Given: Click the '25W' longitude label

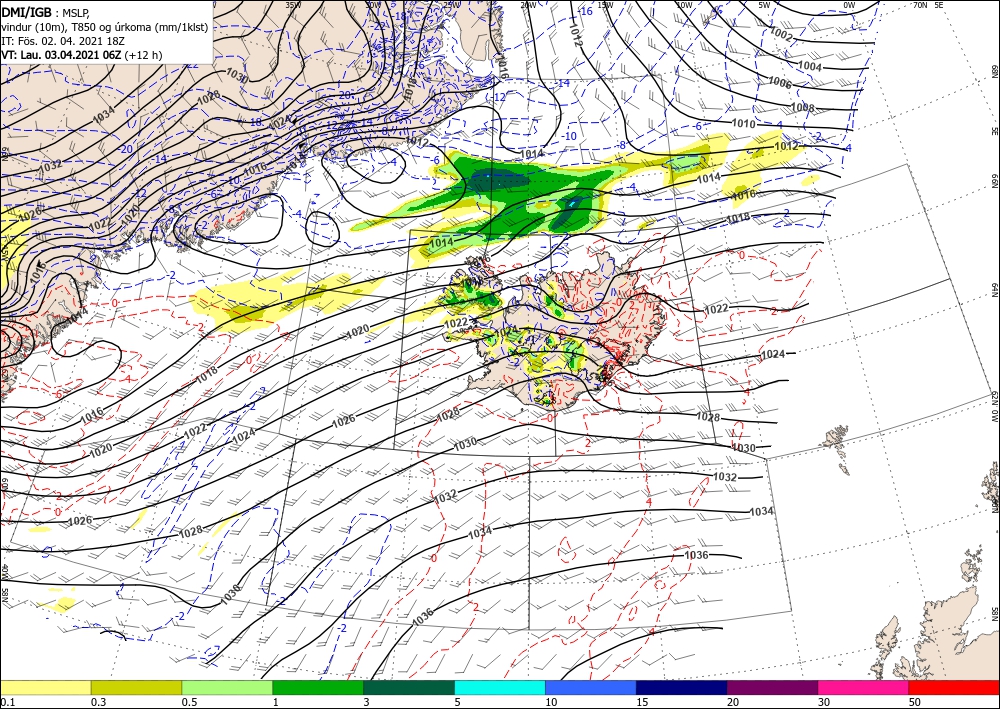Looking at the screenshot, I should coord(452,5).
